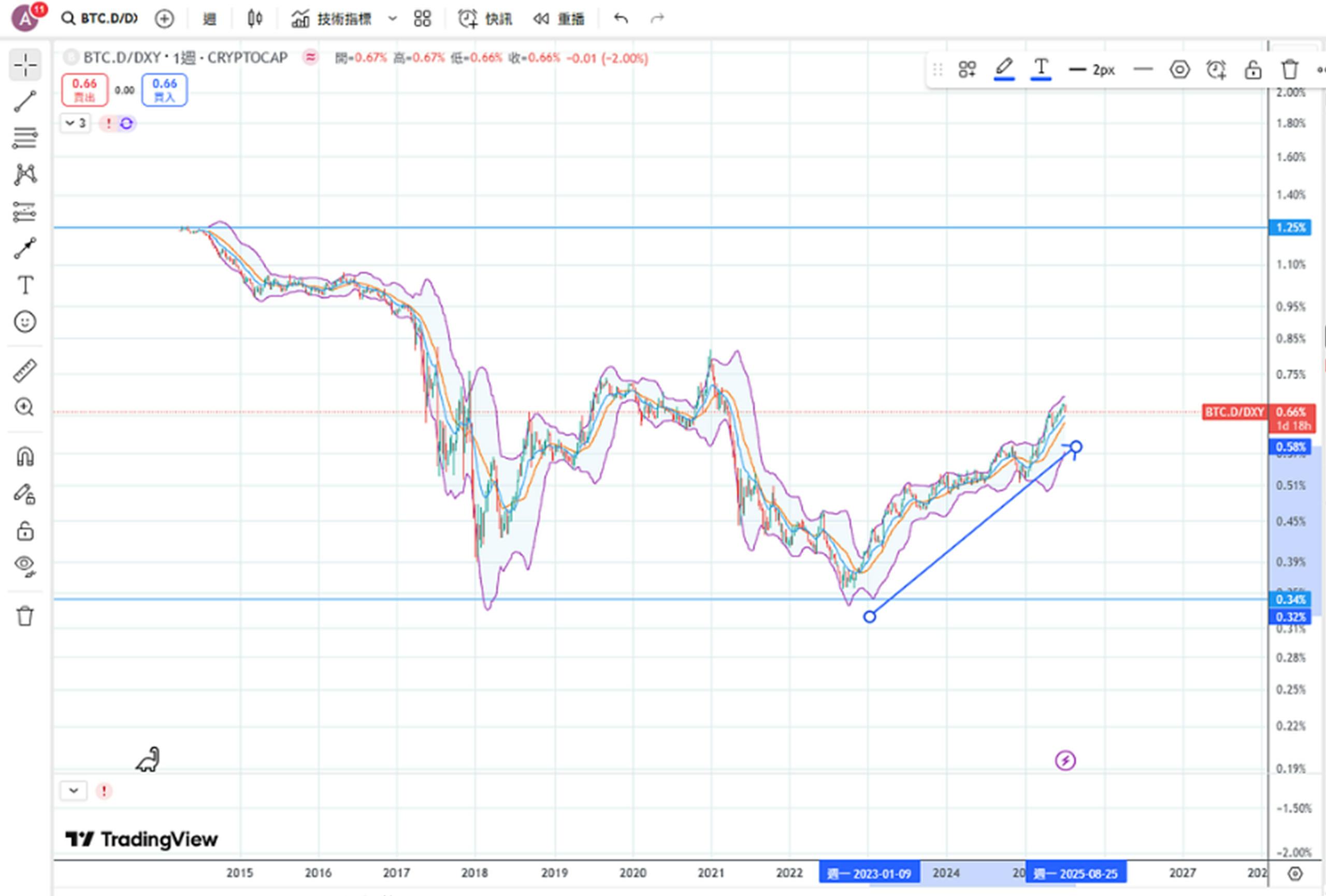Activate the zoom in tool
This screenshot has height=896, width=1326.
point(25,407)
